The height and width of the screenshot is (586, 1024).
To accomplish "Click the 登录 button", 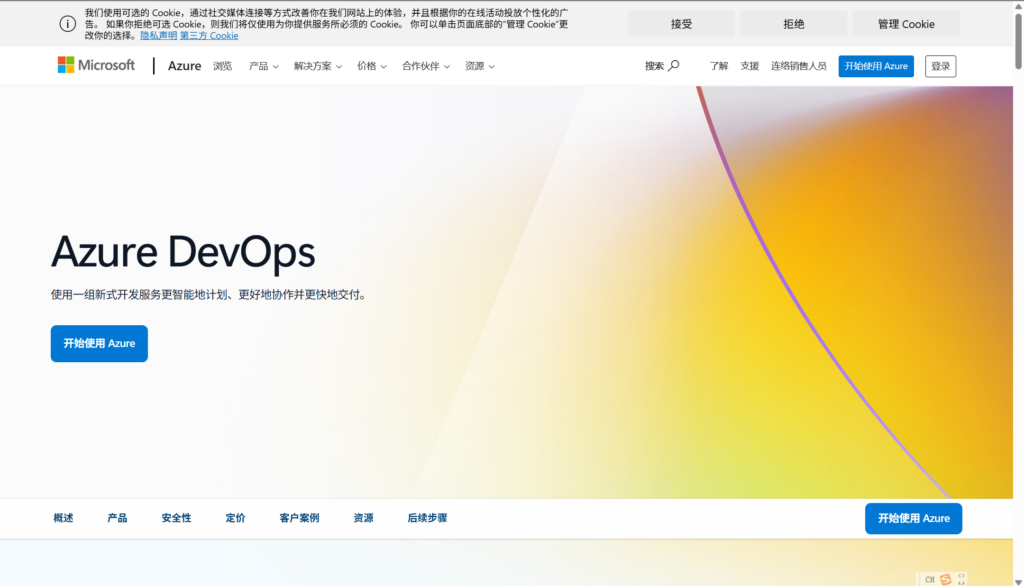I will pos(940,66).
